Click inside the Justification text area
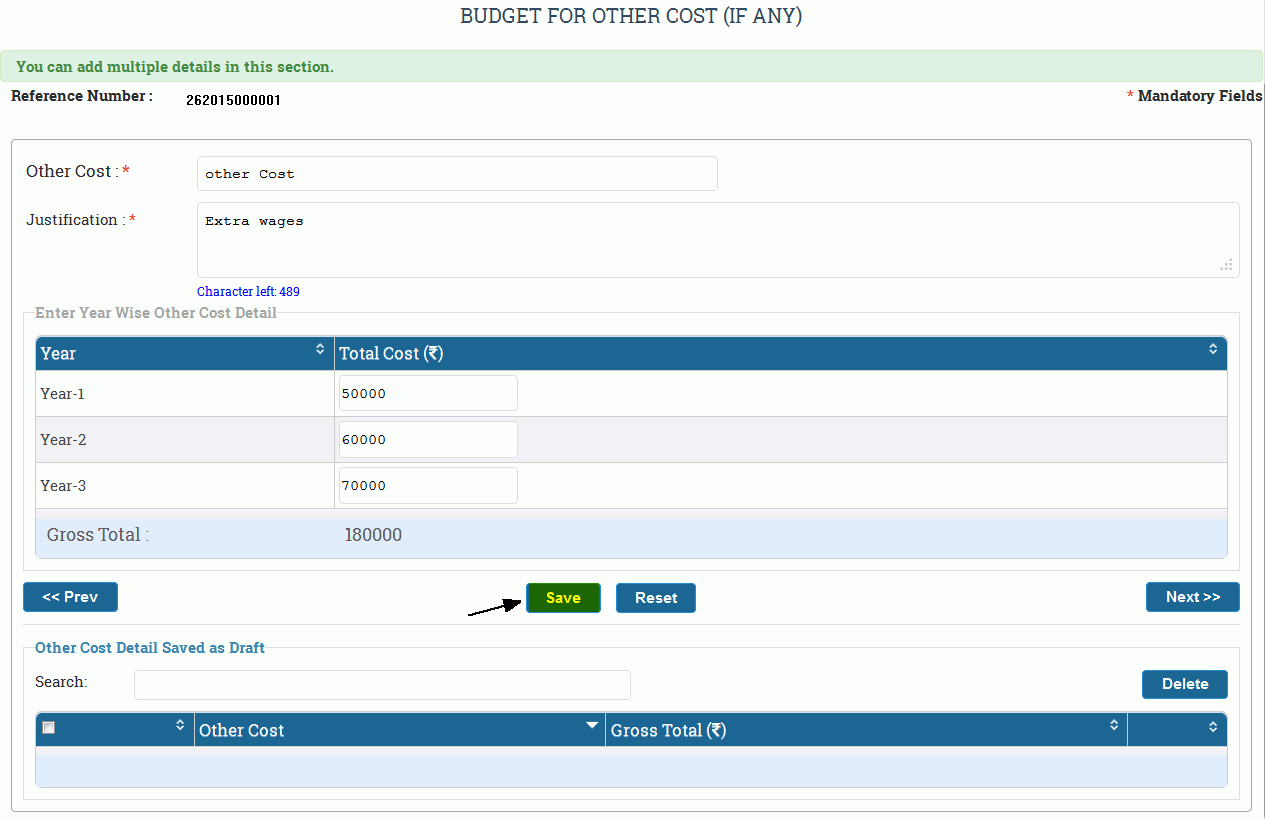Screen dimensions: 1265x820 click(717, 240)
